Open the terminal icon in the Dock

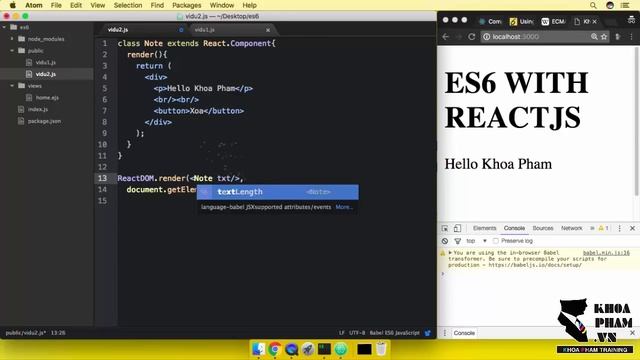coord(324,349)
